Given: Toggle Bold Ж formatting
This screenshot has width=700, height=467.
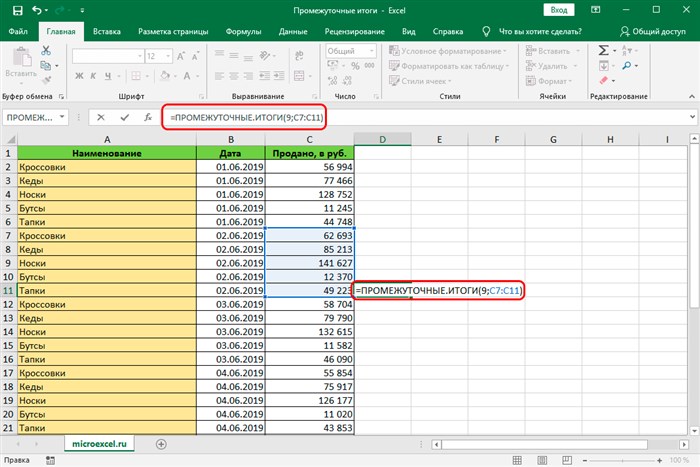Looking at the screenshot, I should (79, 76).
